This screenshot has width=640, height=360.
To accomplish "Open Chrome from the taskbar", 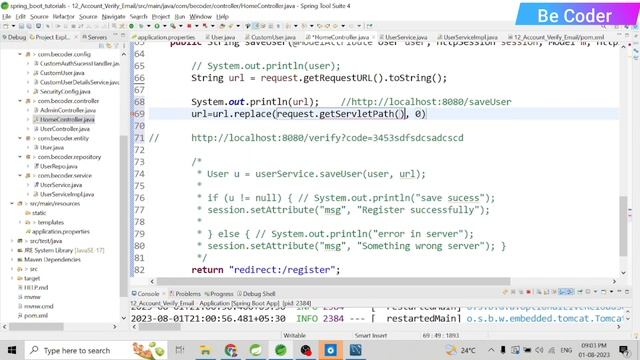I will pyautogui.click(x=231, y=350).
